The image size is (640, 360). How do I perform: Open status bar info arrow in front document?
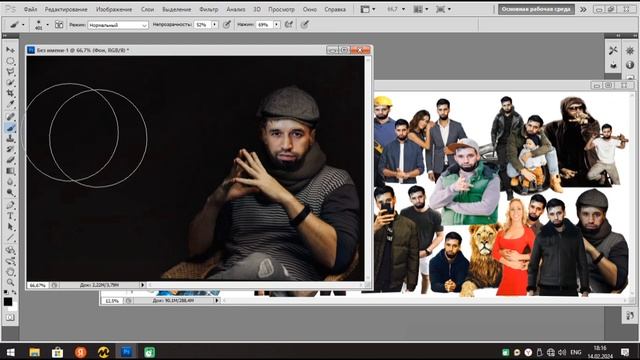tap(142, 285)
